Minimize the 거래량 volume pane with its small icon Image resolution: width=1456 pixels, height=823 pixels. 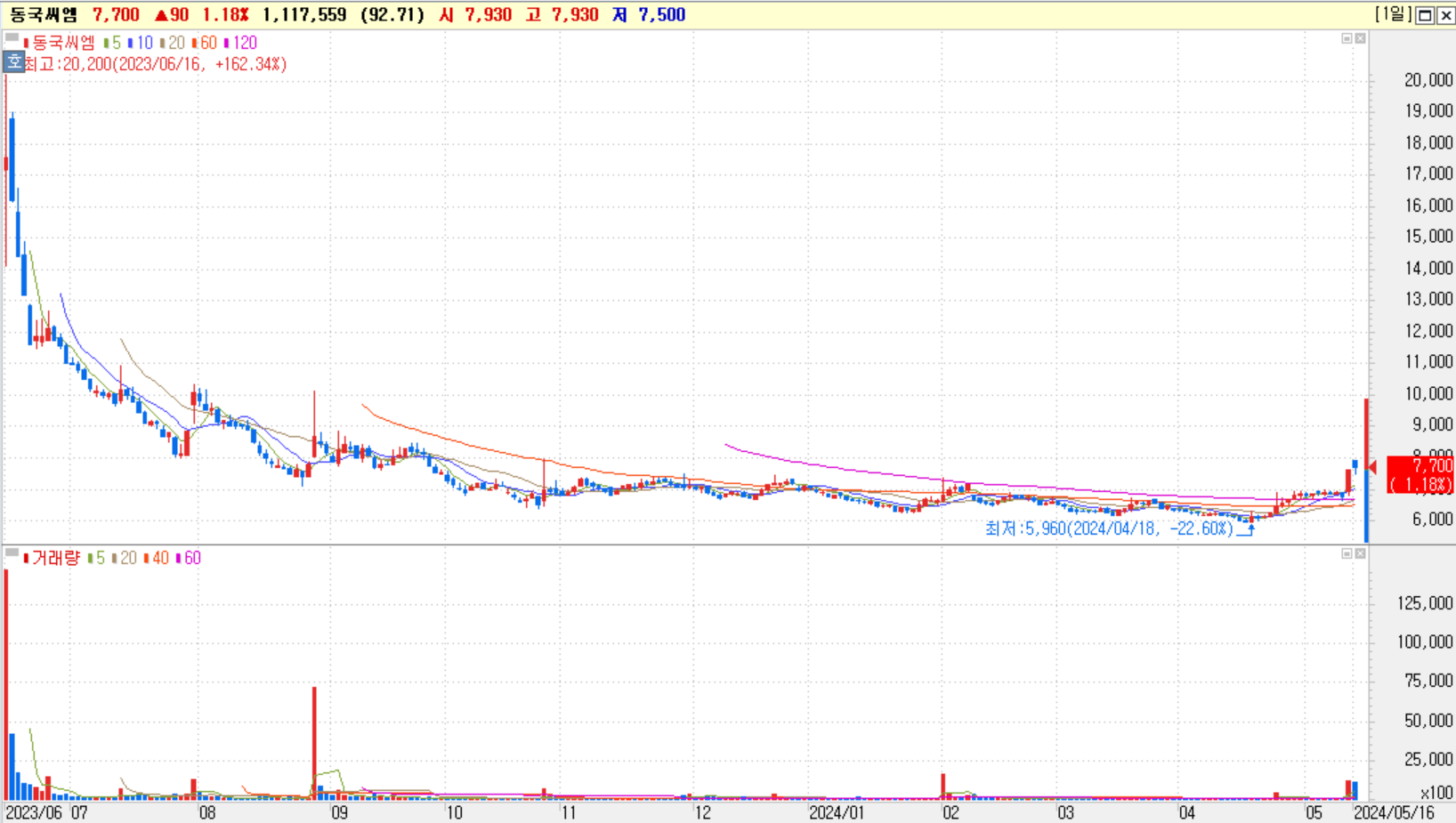(x=1347, y=553)
